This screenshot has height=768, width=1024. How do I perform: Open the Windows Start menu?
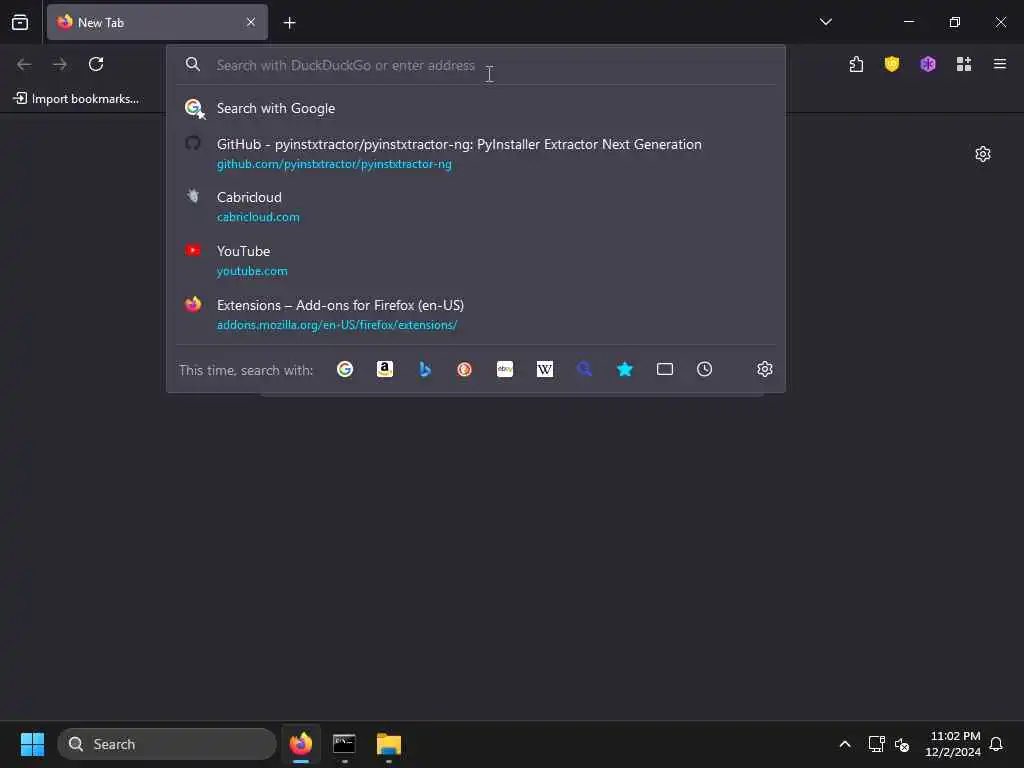pyautogui.click(x=32, y=744)
